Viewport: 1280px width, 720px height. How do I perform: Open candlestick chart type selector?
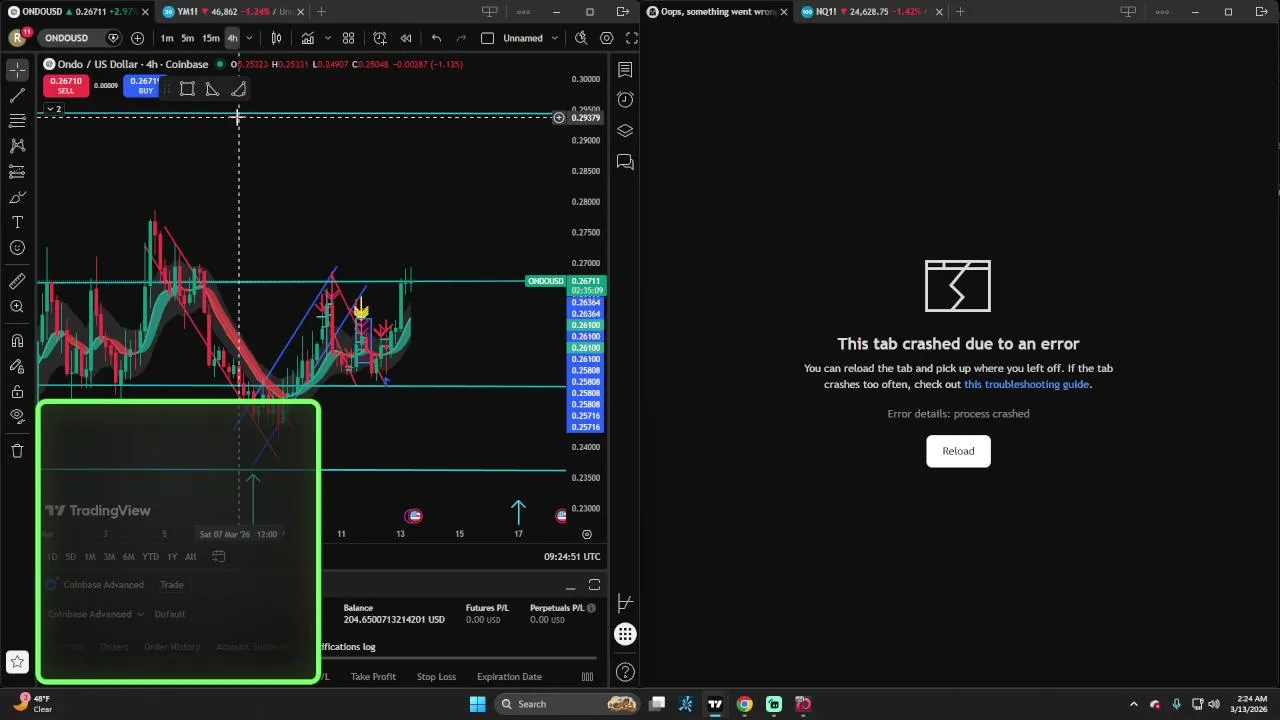pos(276,38)
